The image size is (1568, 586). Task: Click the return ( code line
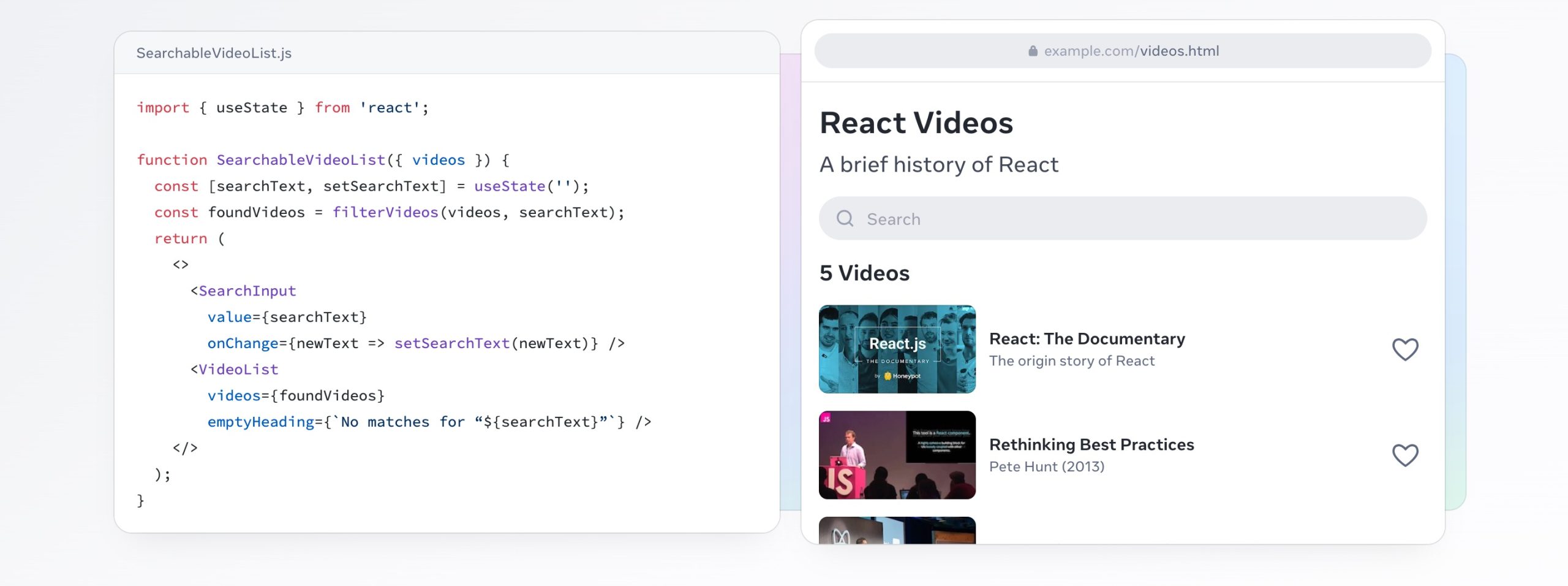(189, 239)
